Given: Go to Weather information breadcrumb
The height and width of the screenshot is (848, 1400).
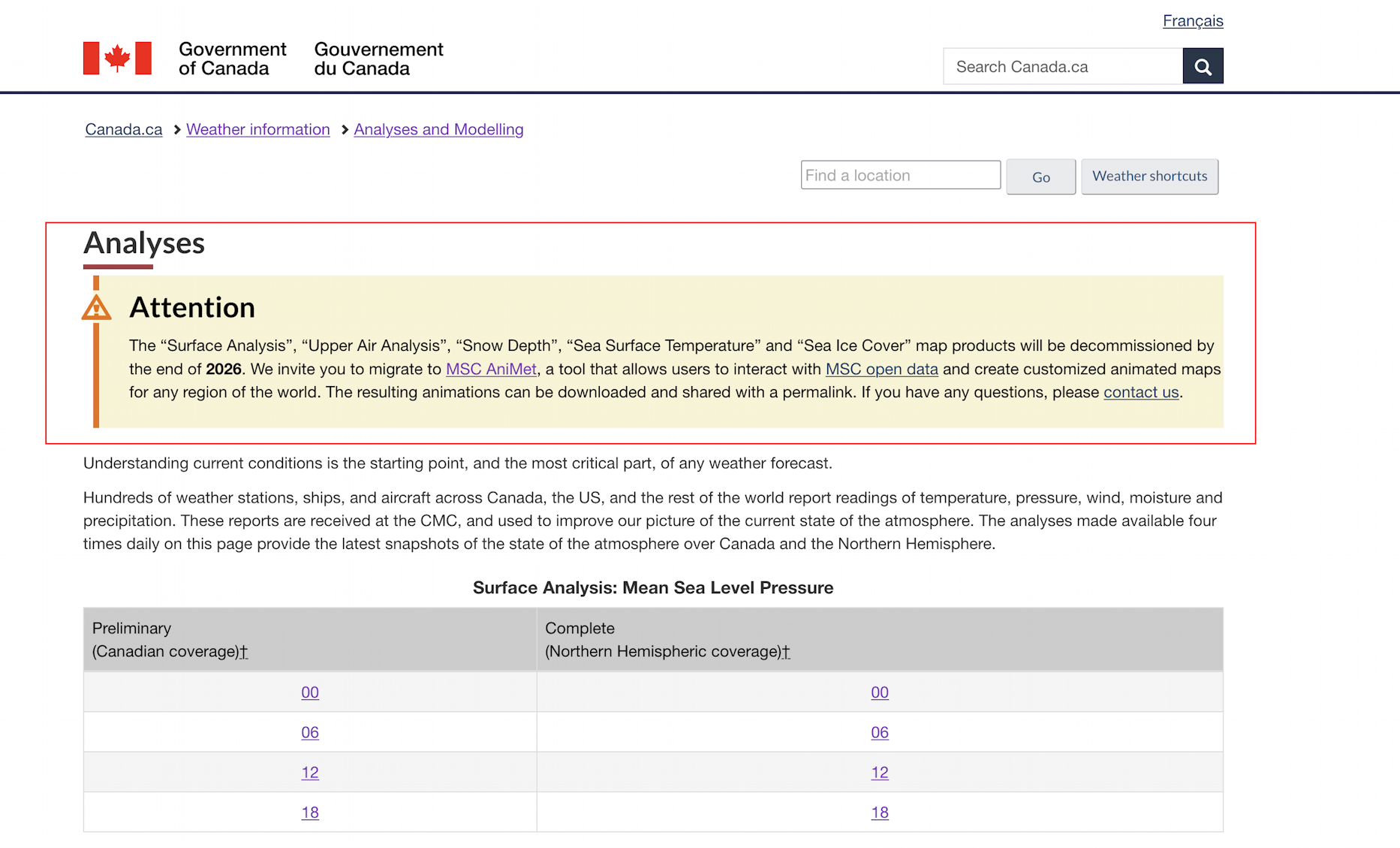Looking at the screenshot, I should pyautogui.click(x=257, y=129).
